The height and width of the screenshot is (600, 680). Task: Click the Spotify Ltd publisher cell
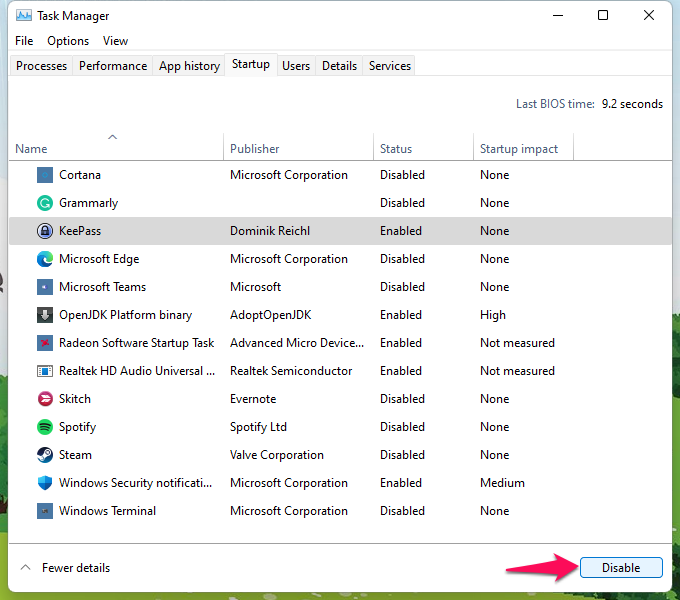tap(258, 427)
